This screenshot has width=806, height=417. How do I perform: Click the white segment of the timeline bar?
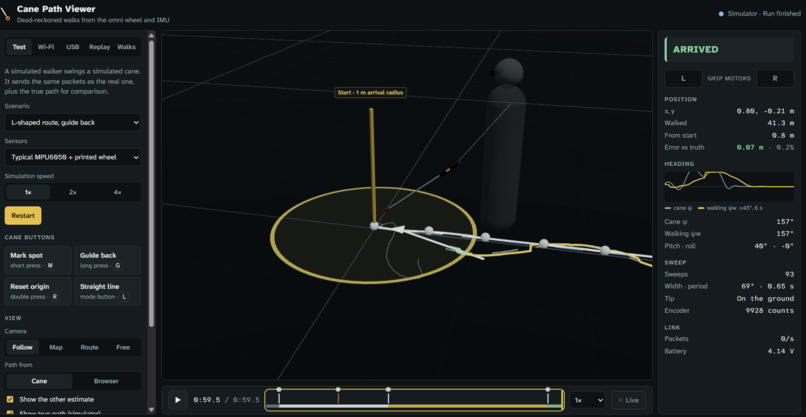coord(333,406)
